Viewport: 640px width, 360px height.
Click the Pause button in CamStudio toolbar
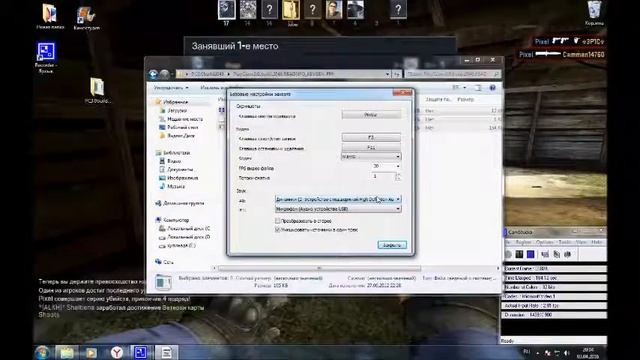[519, 254]
